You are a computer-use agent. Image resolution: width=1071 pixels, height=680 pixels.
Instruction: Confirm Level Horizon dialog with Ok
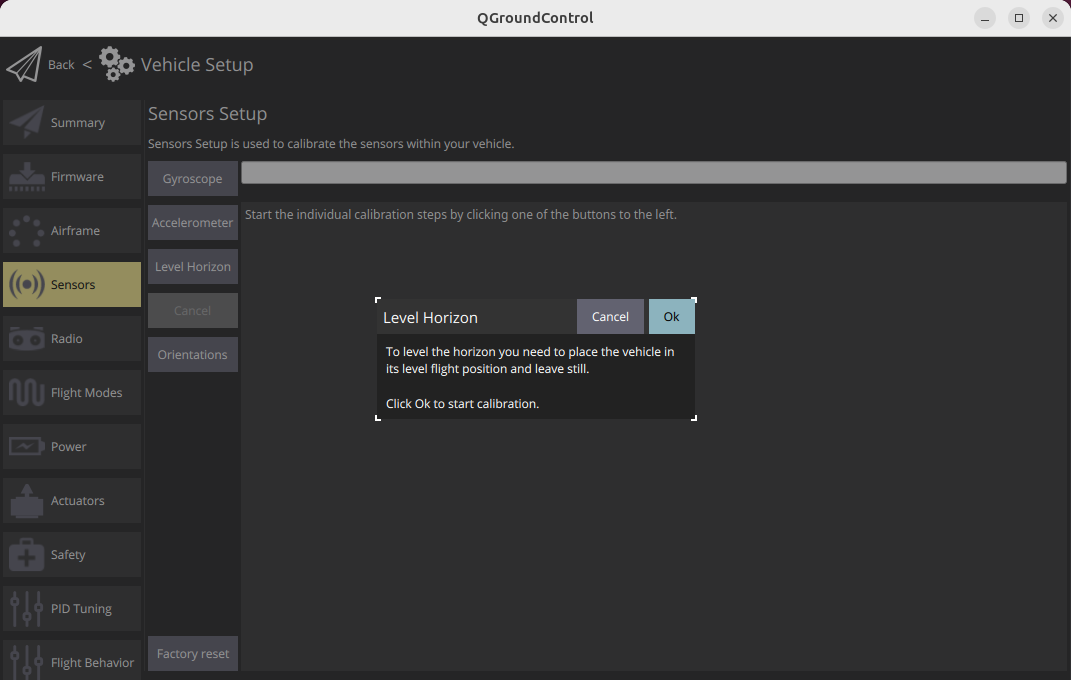coord(671,317)
